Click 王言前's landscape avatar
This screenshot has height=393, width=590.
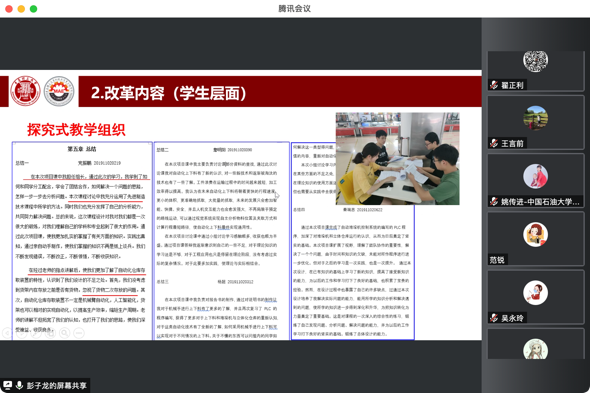[x=535, y=118]
